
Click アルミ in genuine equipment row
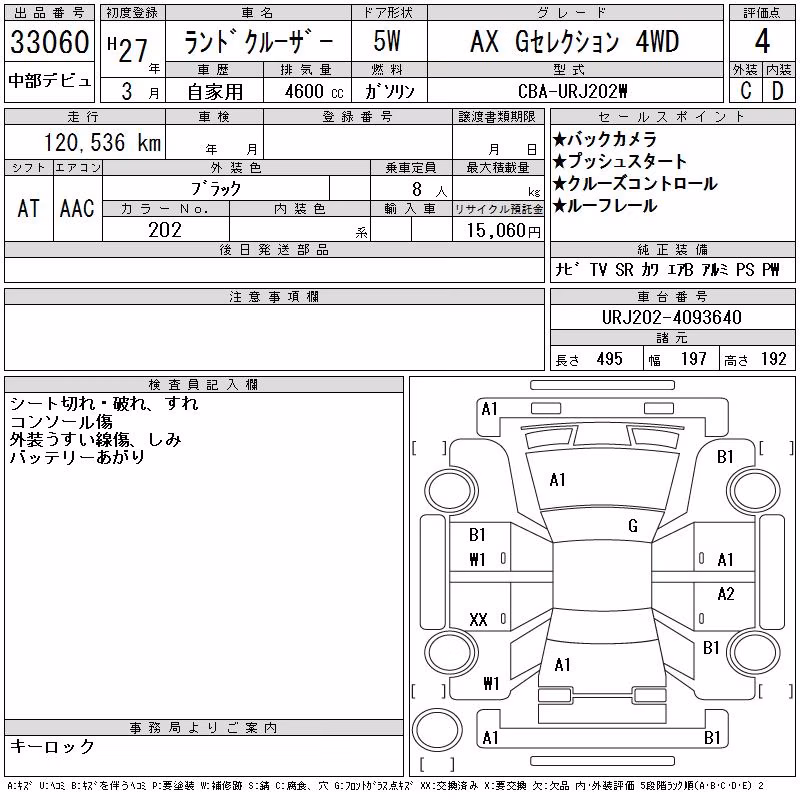715,269
